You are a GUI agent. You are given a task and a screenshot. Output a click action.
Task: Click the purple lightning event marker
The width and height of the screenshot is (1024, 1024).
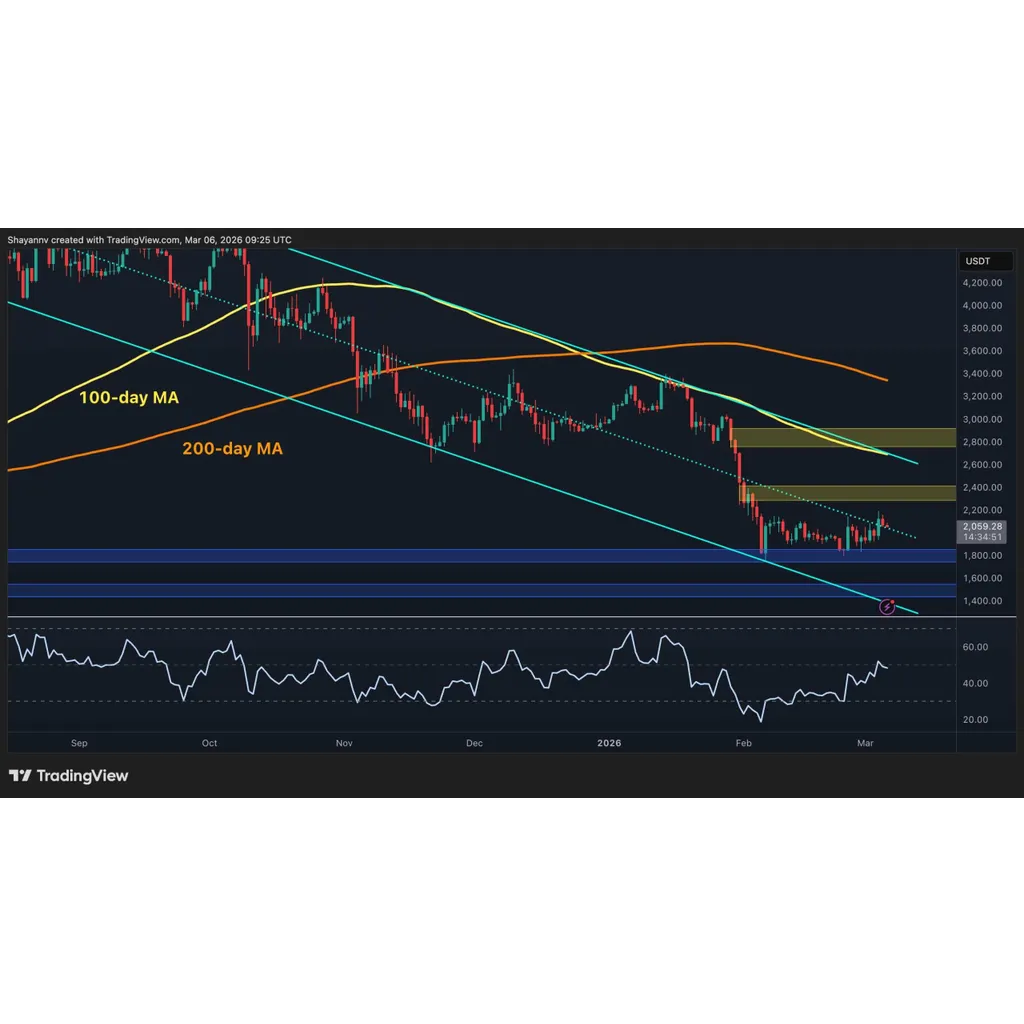coord(887,607)
